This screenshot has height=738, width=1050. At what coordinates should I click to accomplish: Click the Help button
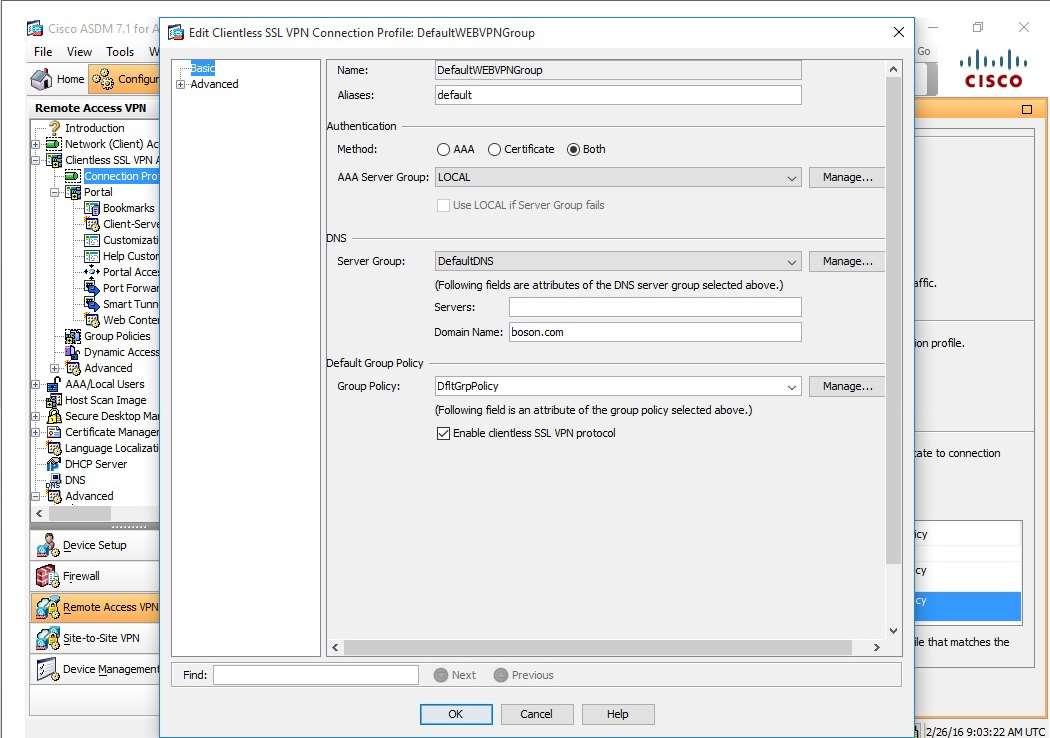tap(618, 714)
